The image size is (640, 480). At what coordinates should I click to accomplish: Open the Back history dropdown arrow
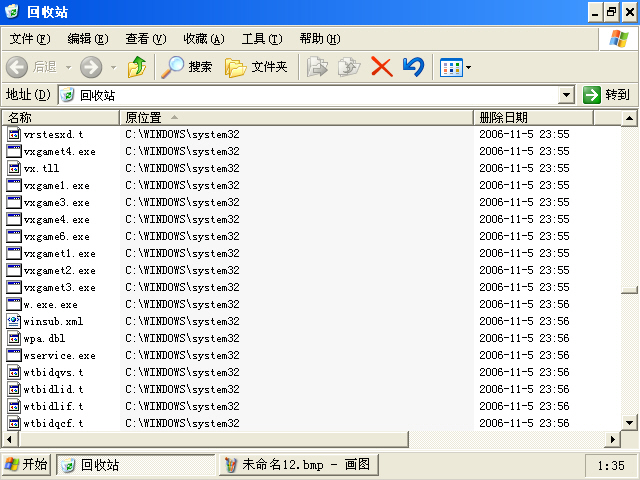68,67
